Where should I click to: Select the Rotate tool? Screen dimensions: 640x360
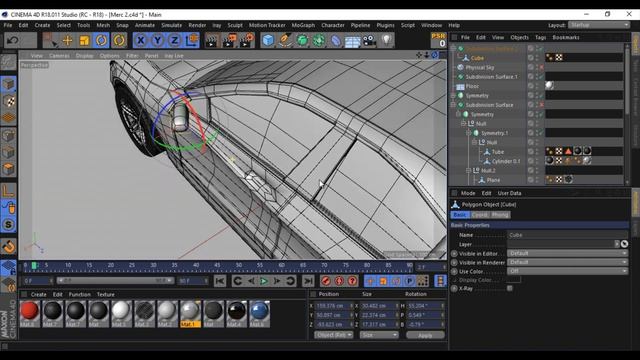point(102,40)
